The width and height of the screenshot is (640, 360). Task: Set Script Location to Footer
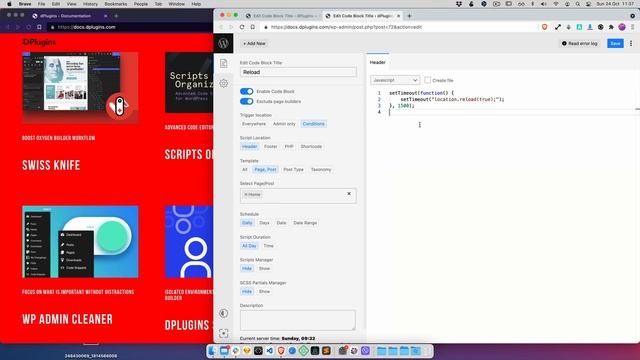[x=270, y=147]
